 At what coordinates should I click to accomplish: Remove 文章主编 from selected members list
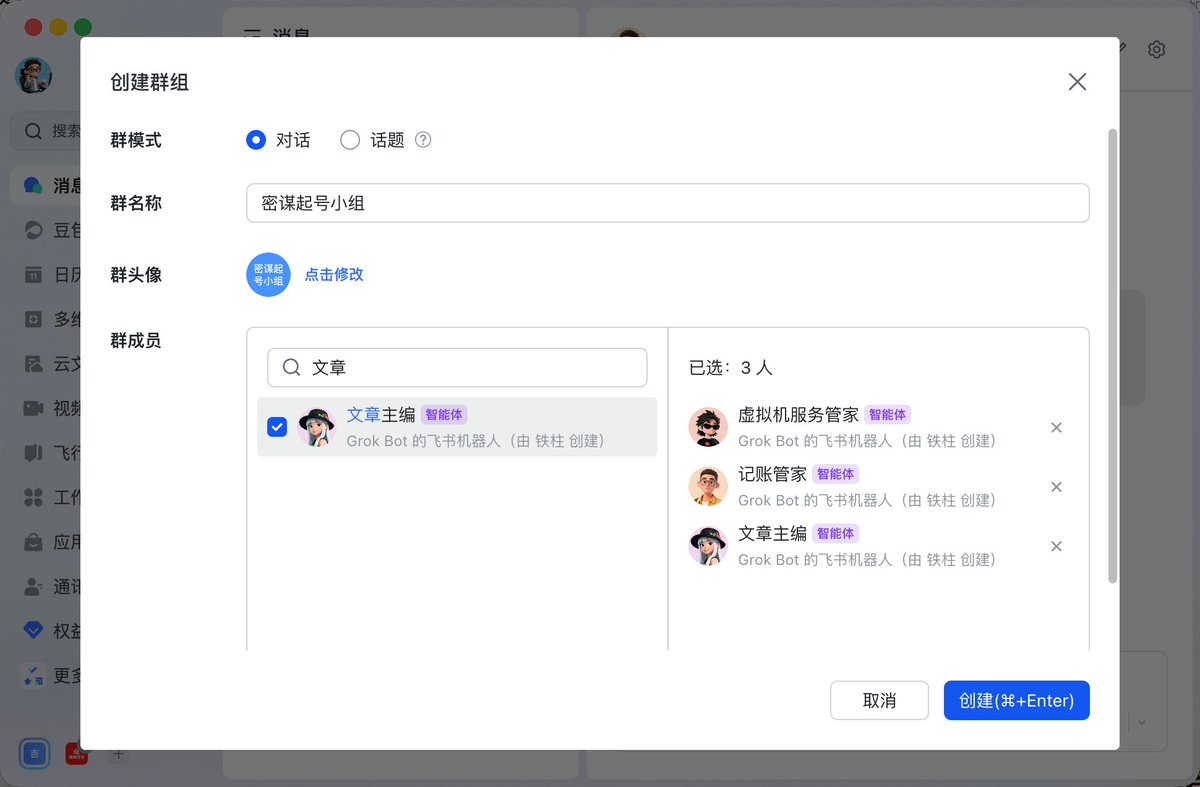tap(1056, 546)
